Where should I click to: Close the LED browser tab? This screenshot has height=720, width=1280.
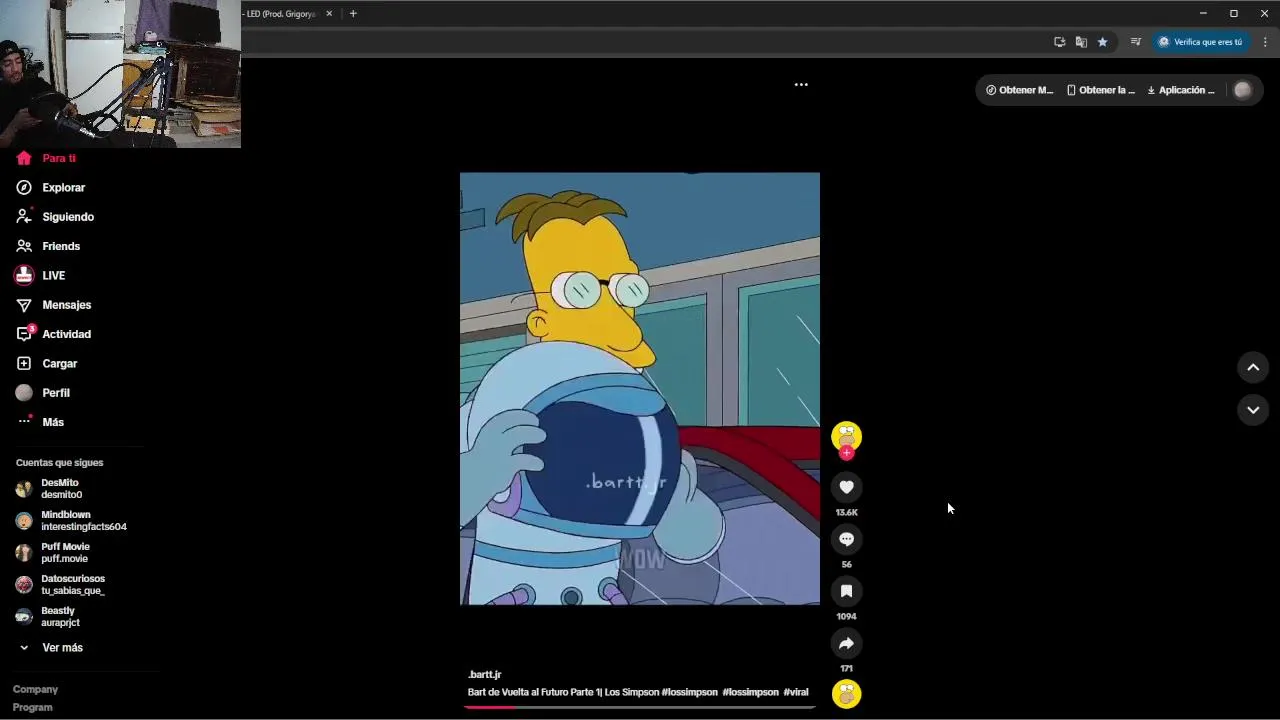(x=329, y=14)
